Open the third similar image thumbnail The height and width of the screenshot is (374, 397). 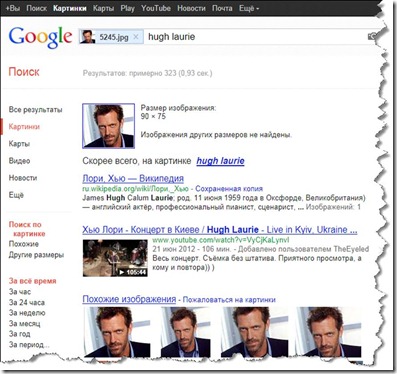pyautogui.click(x=255, y=332)
